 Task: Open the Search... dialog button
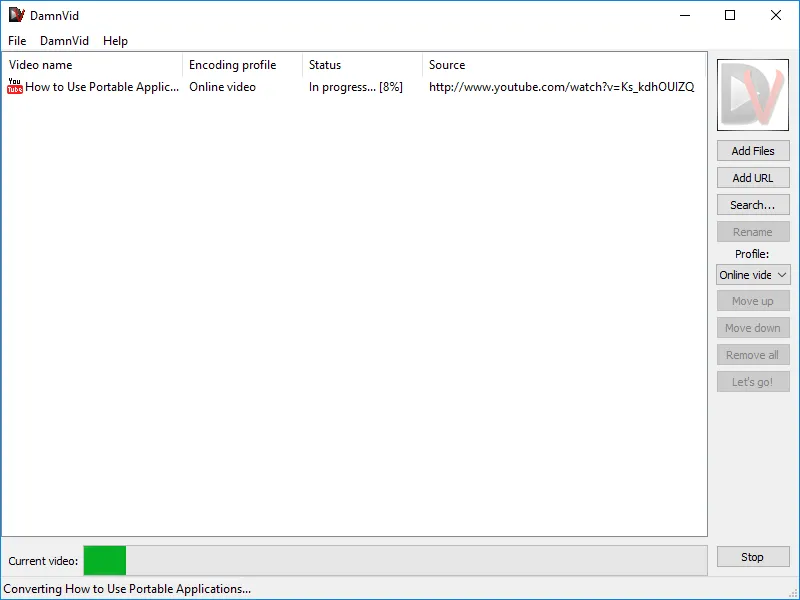coord(753,205)
